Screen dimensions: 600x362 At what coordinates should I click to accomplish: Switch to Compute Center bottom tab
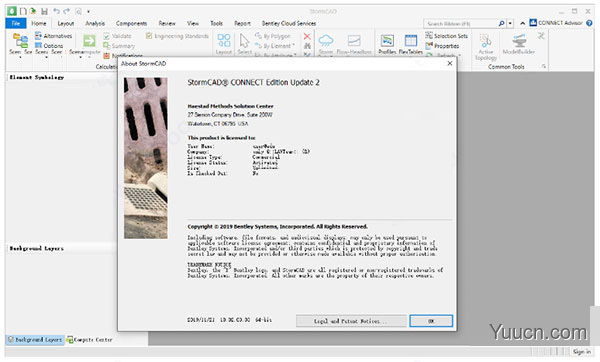pyautogui.click(x=90, y=339)
